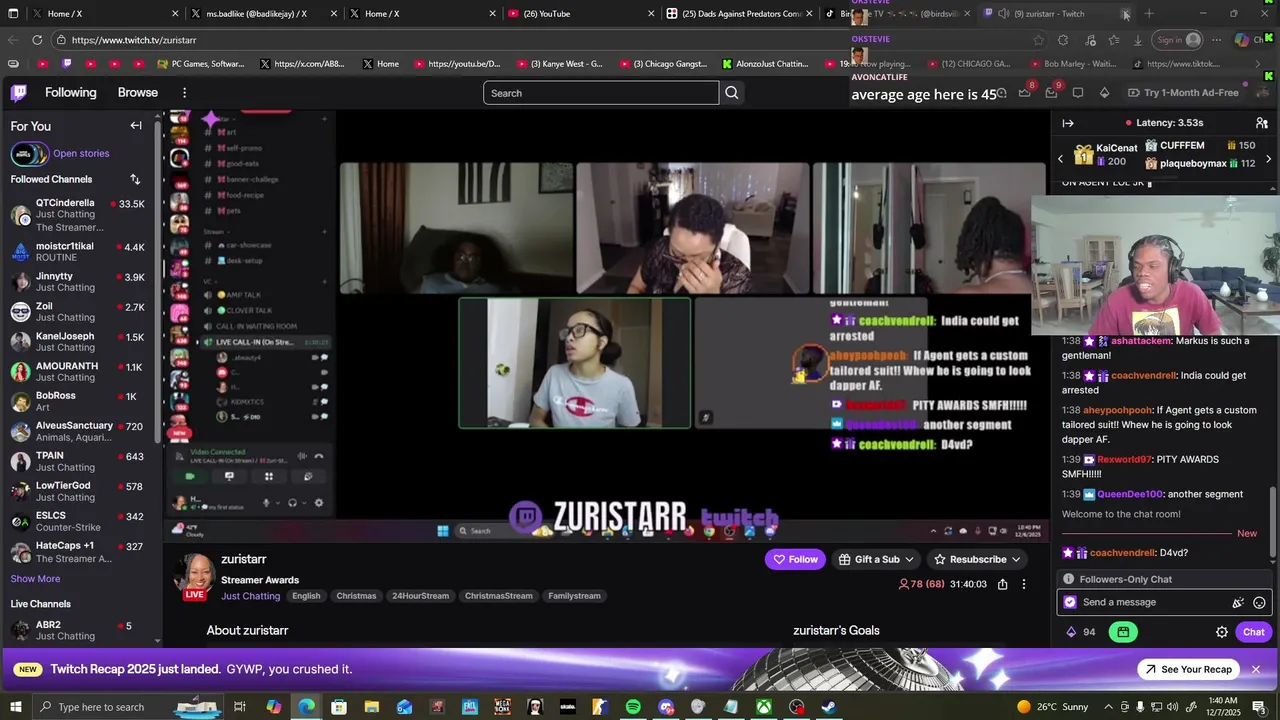This screenshot has height=720, width=1280.
Task: Open the Browse menu item
Action: pos(138,92)
